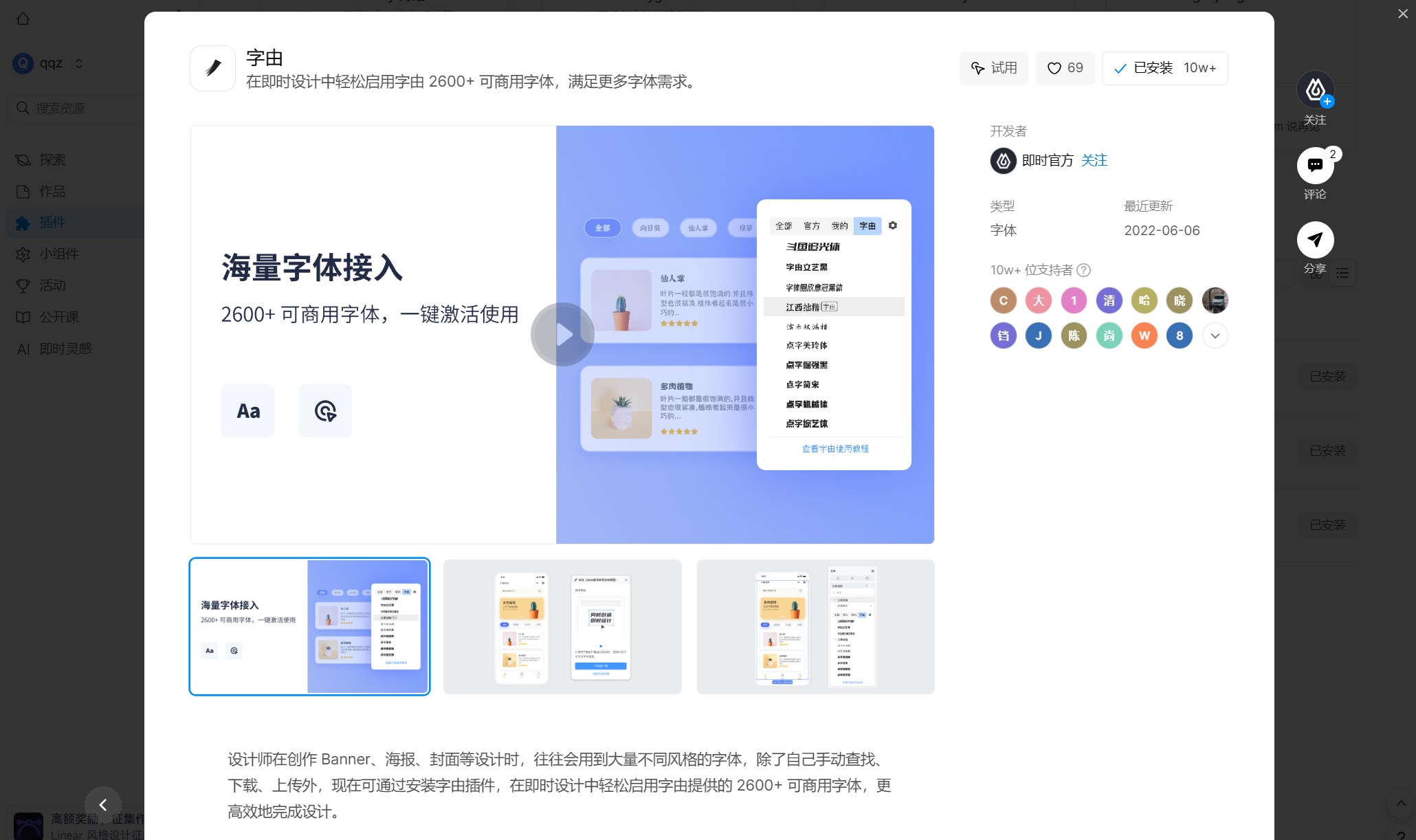Image resolution: width=1416 pixels, height=840 pixels.
Task: Expand the full supporters avatar list
Action: (1215, 336)
